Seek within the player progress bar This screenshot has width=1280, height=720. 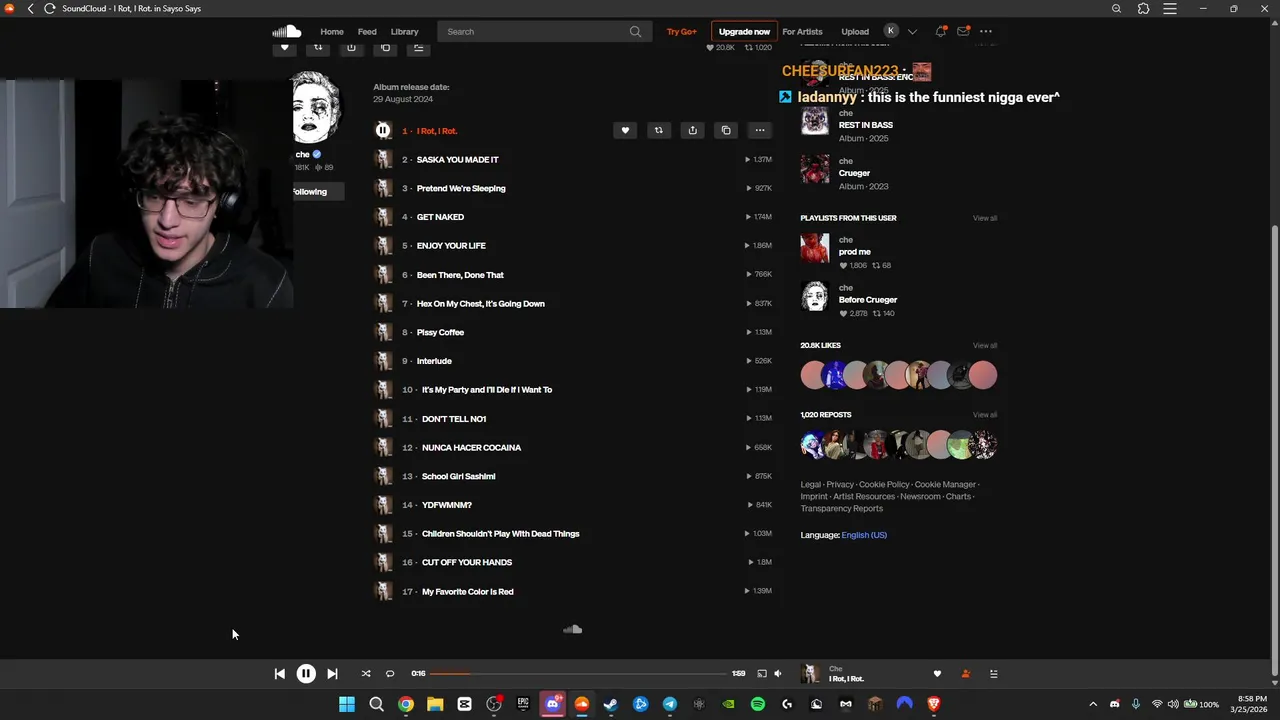(x=579, y=674)
